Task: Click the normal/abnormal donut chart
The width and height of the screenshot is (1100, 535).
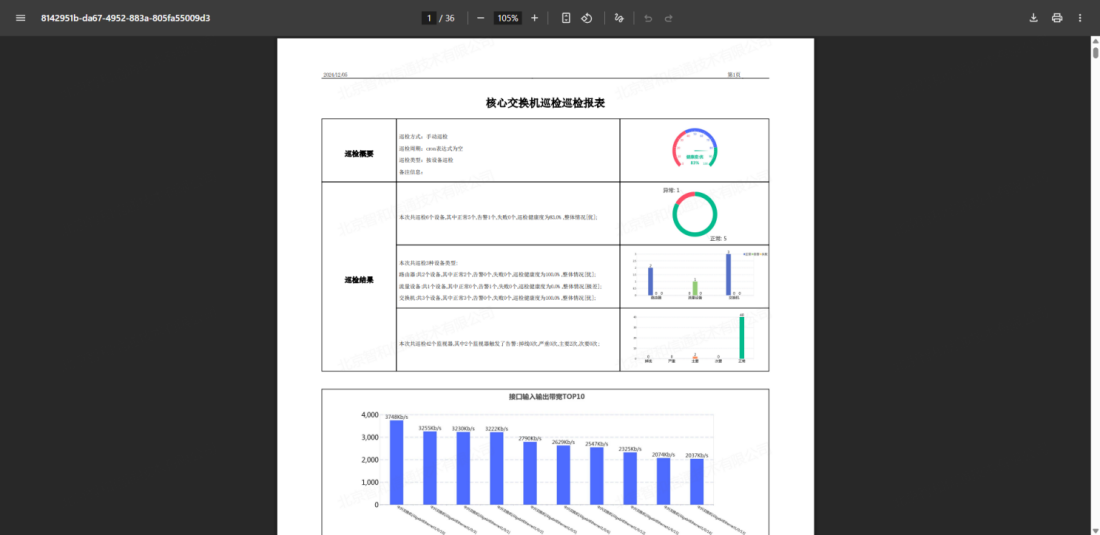Action: tap(695, 213)
